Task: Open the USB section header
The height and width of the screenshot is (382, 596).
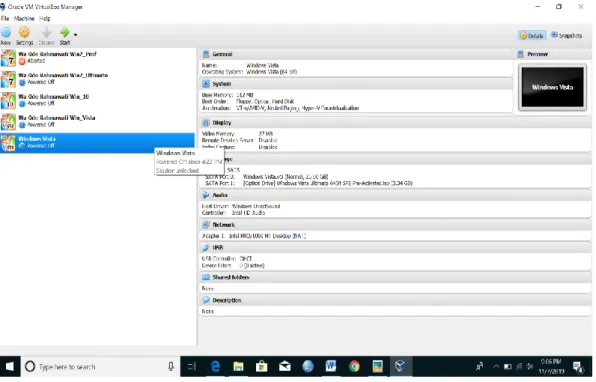Action: (x=395, y=247)
